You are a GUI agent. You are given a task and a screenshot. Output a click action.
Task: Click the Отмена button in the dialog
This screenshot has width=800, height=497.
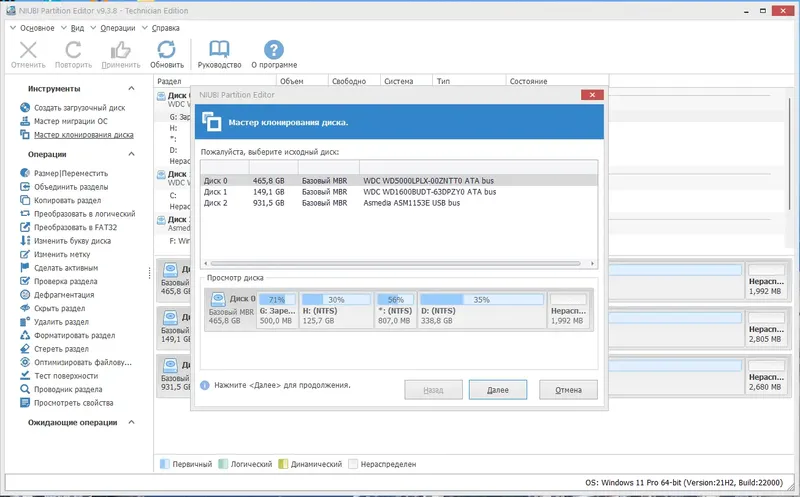[568, 389]
